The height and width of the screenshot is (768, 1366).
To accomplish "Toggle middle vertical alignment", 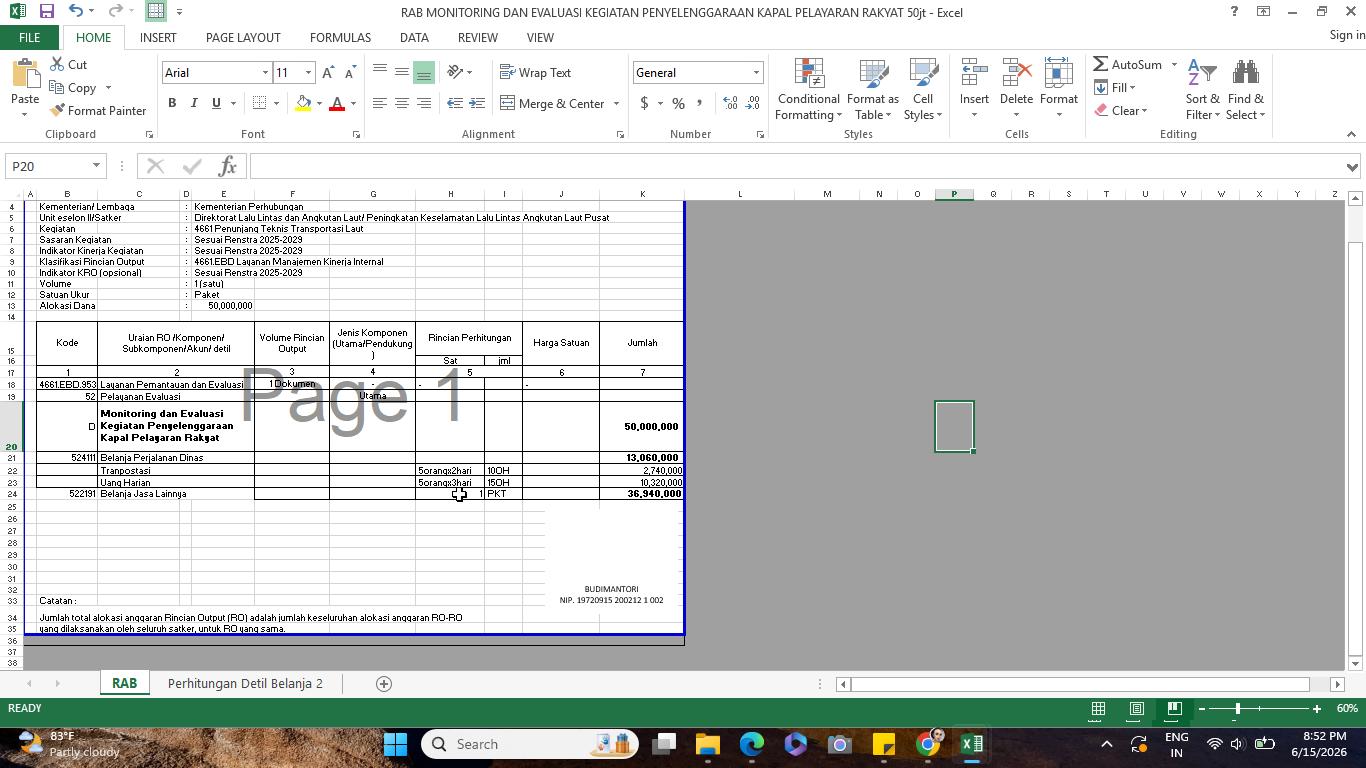I will tap(401, 72).
